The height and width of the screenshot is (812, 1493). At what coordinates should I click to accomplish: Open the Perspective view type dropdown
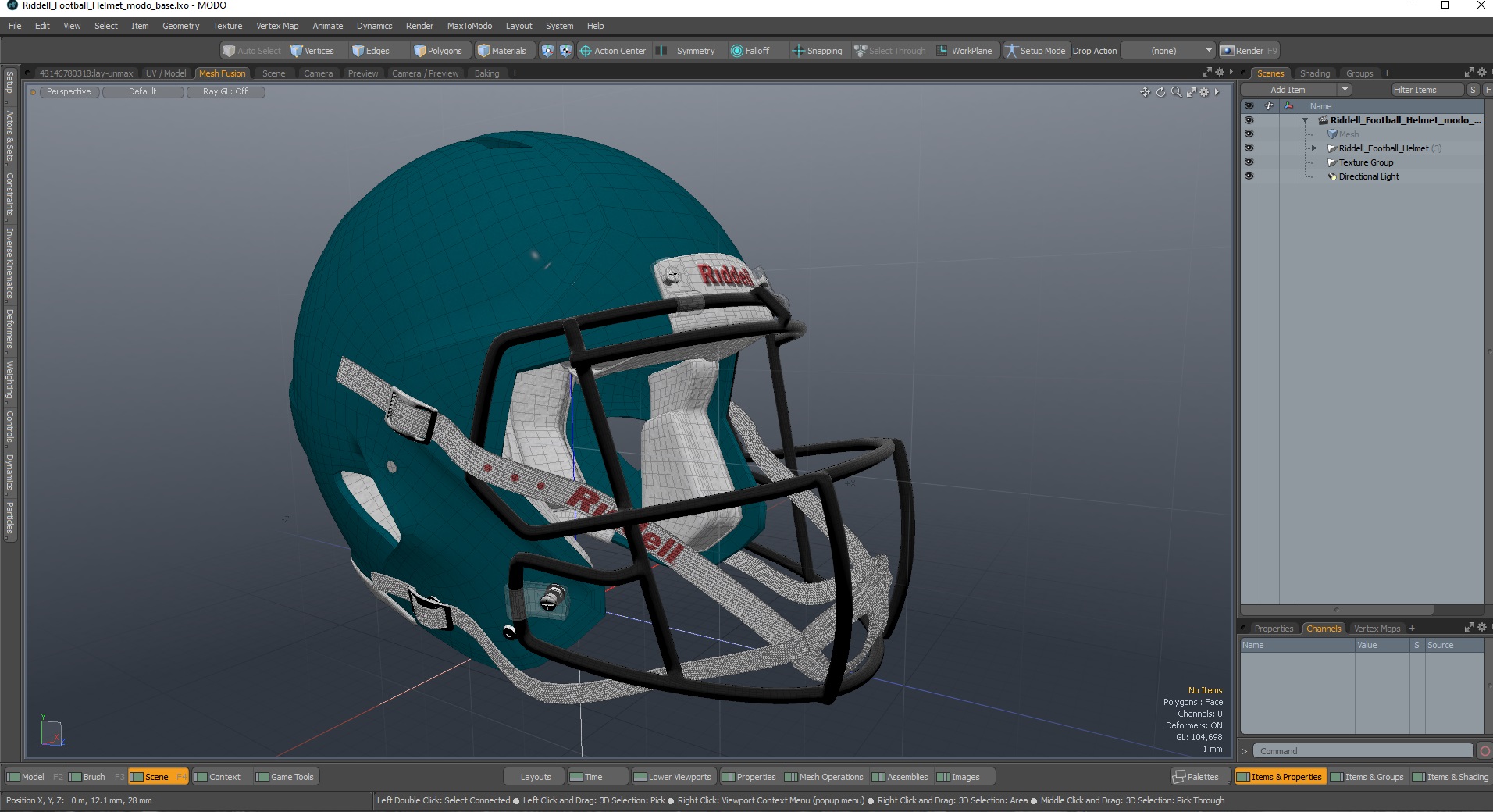(x=69, y=92)
